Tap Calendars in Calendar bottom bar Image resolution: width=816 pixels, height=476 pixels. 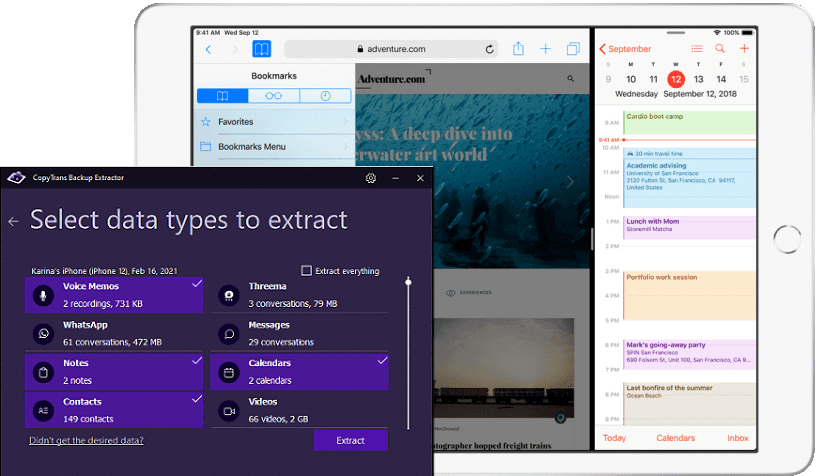[675, 438]
